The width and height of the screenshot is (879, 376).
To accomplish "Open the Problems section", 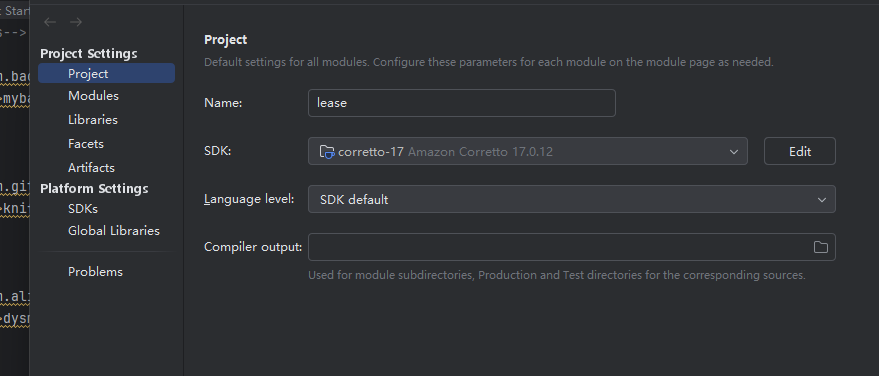I will pos(95,272).
